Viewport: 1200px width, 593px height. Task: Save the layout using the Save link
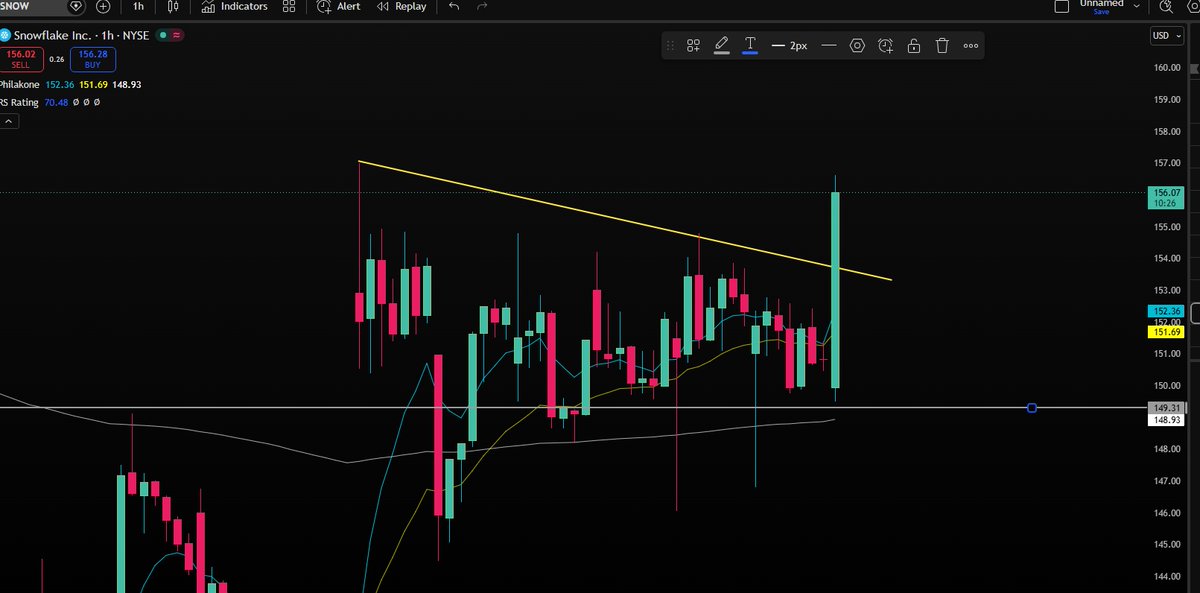pos(1101,12)
